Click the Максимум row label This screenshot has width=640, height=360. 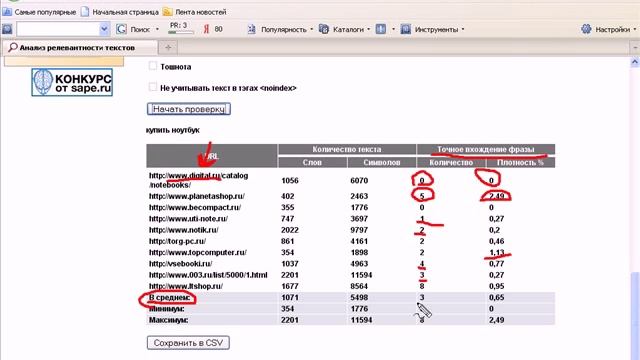[x=168, y=320]
